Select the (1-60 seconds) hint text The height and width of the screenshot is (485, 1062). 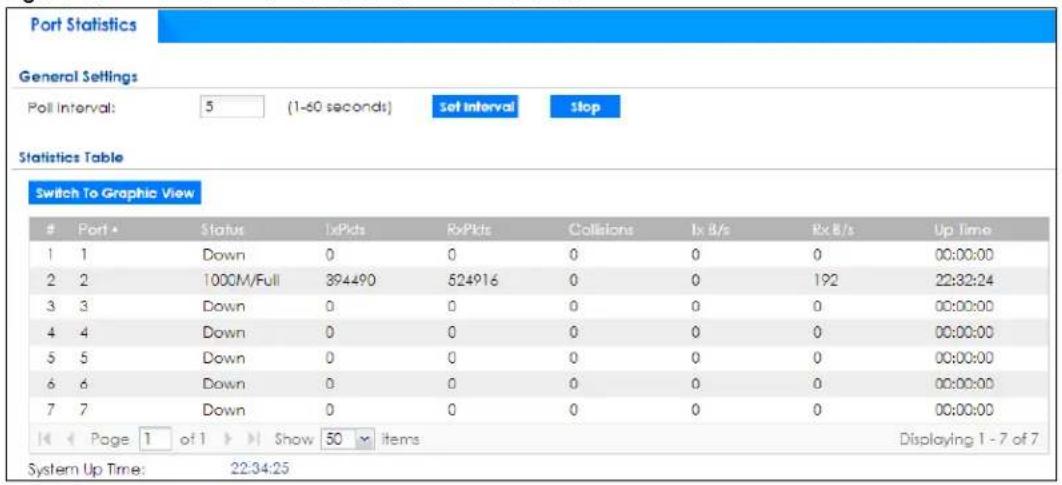(x=341, y=108)
